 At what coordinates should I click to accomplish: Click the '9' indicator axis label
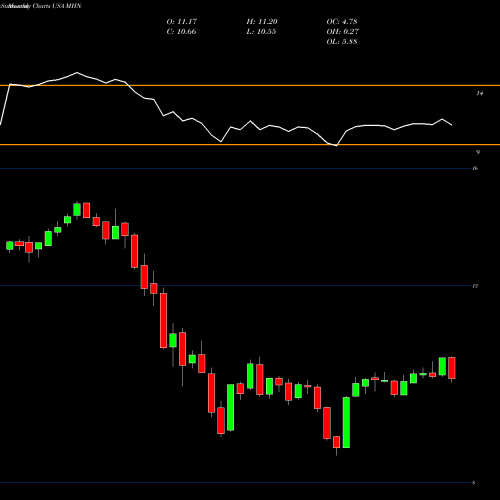[478, 152]
